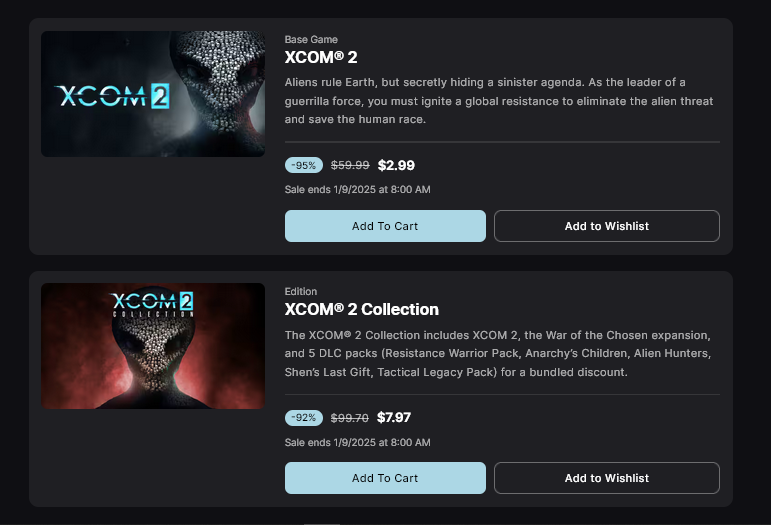This screenshot has width=771, height=525.
Task: Click the $7.97 sale price
Action: 394,417
